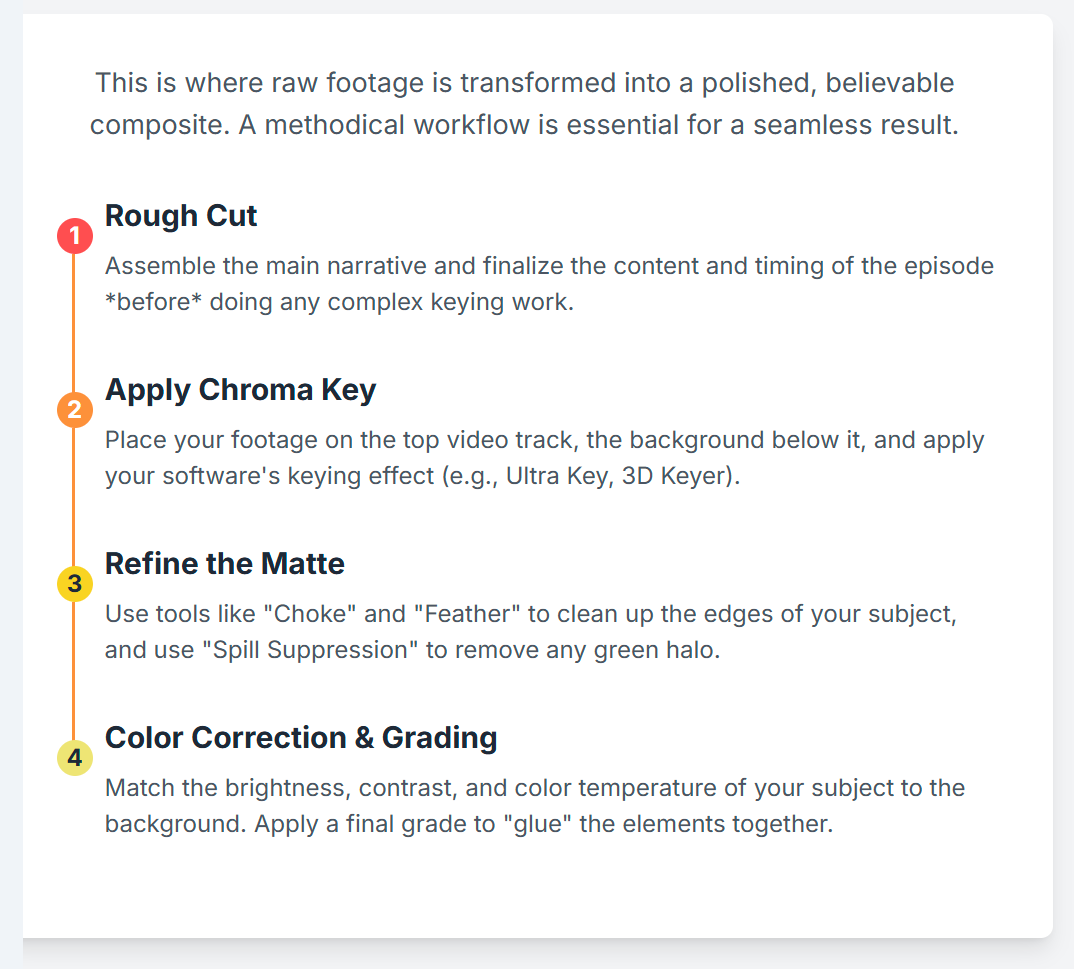The image size is (1074, 969).
Task: Click the word "*before*" in step 1 text
Action: click(x=153, y=302)
